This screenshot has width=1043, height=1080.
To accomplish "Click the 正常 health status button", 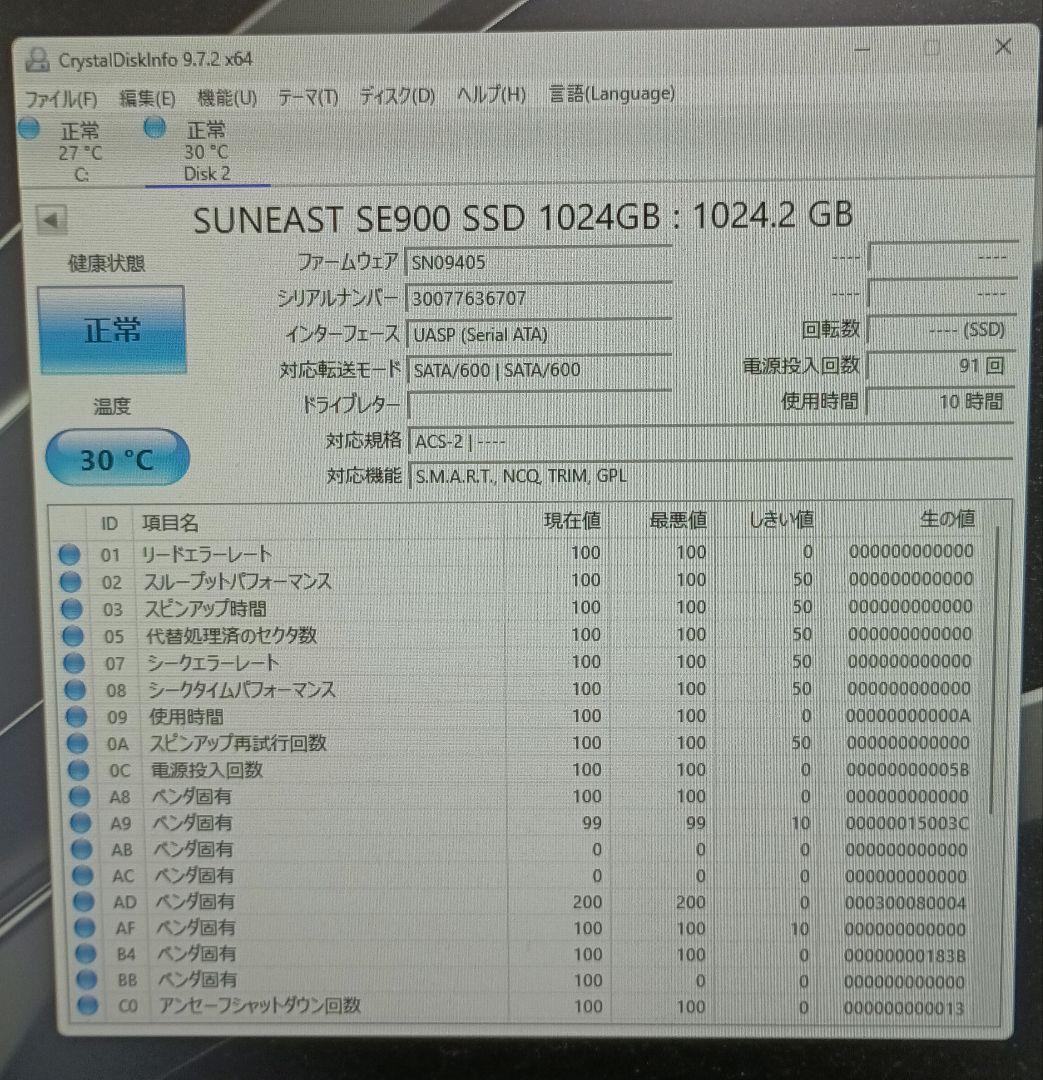I will point(112,331).
